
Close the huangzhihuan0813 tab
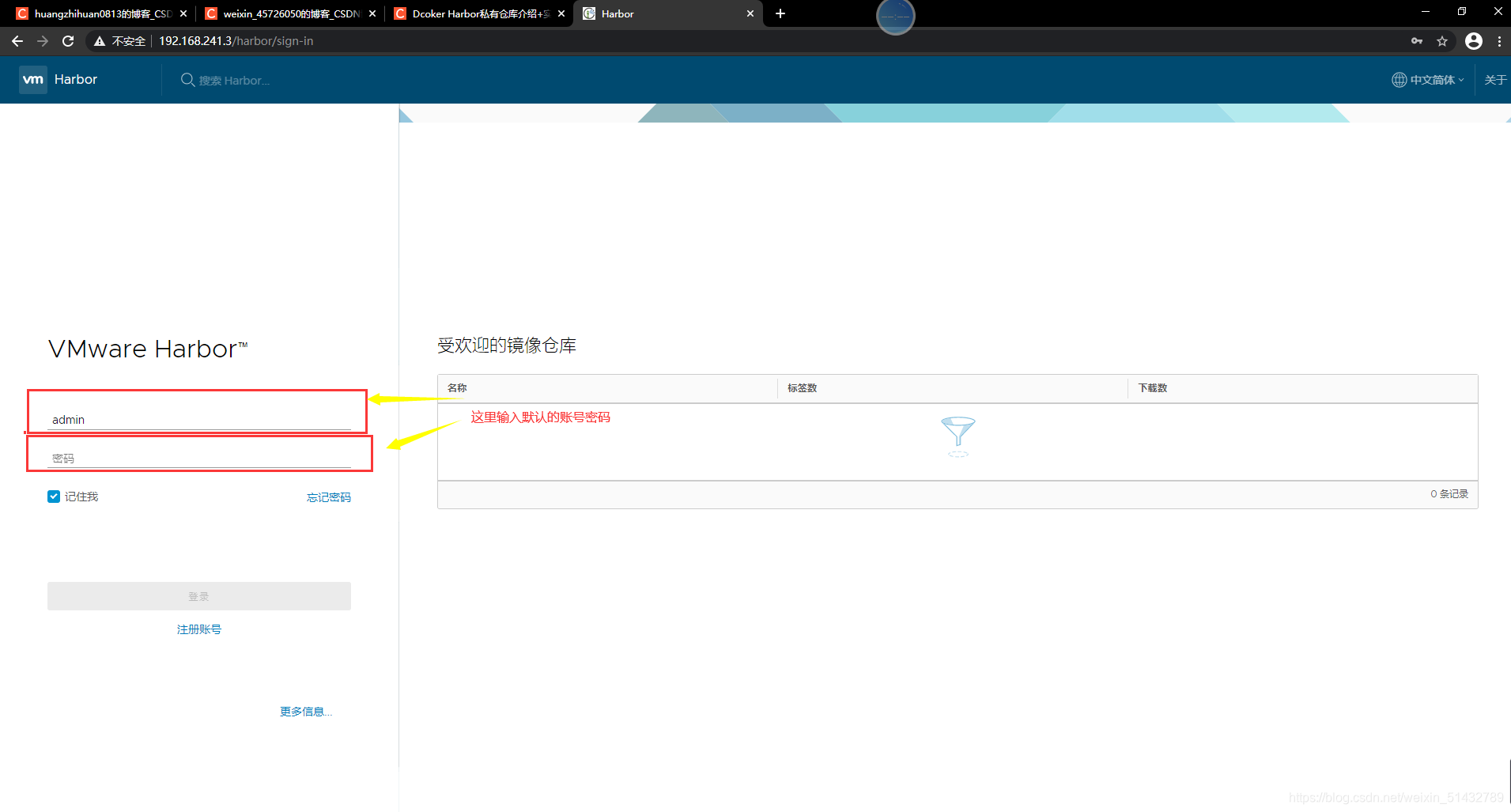click(x=183, y=13)
